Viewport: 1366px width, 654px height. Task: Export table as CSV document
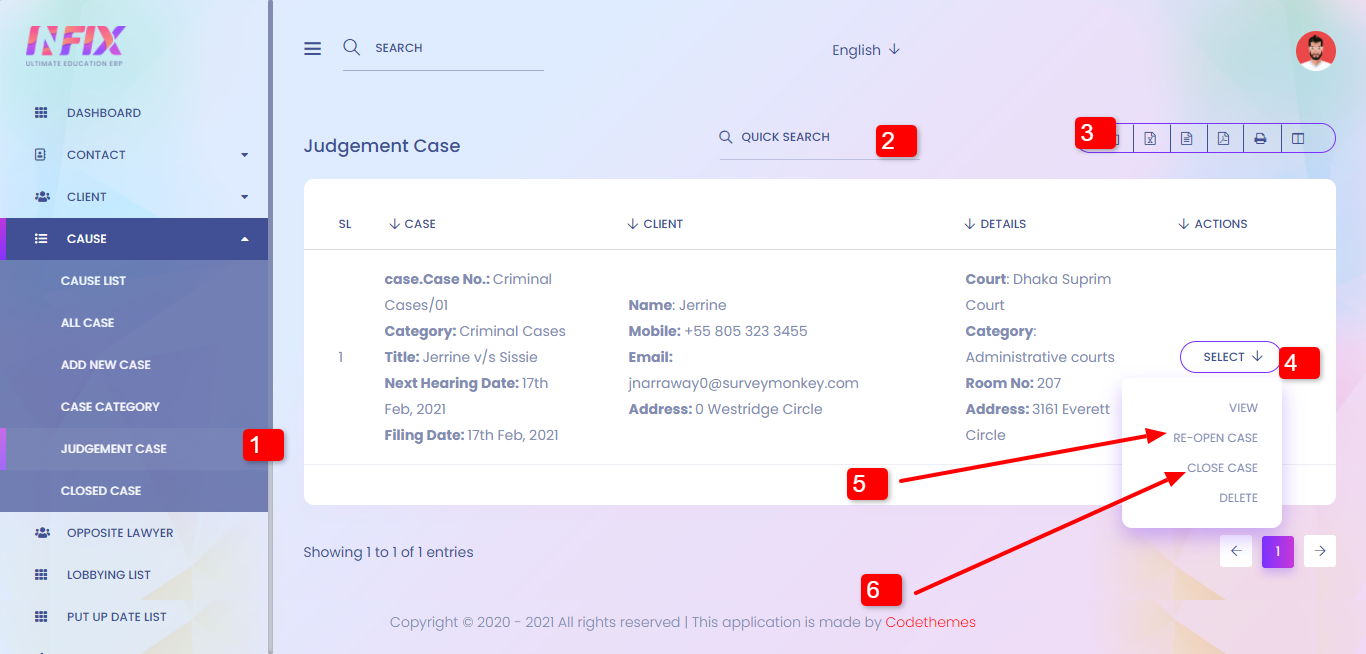coord(1187,138)
